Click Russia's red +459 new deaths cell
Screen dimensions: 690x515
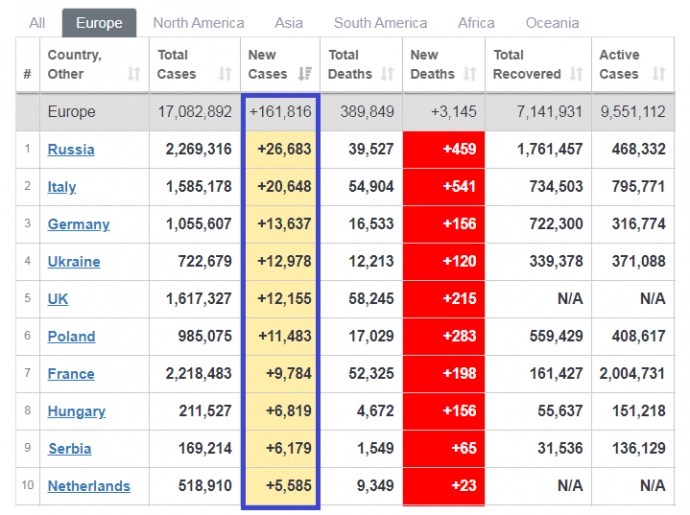coord(444,150)
